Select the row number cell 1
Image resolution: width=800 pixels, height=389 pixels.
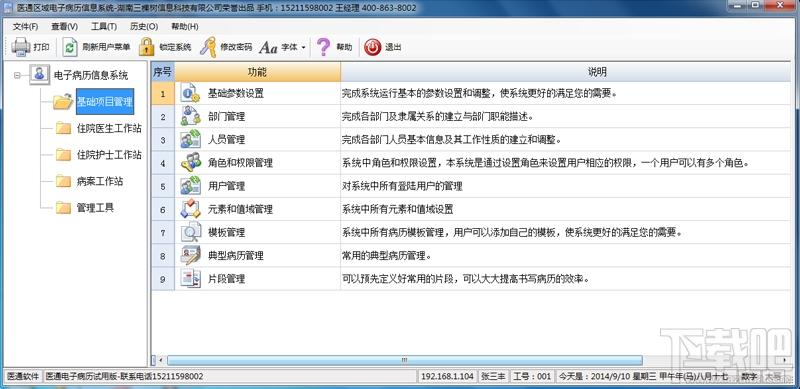tap(163, 93)
